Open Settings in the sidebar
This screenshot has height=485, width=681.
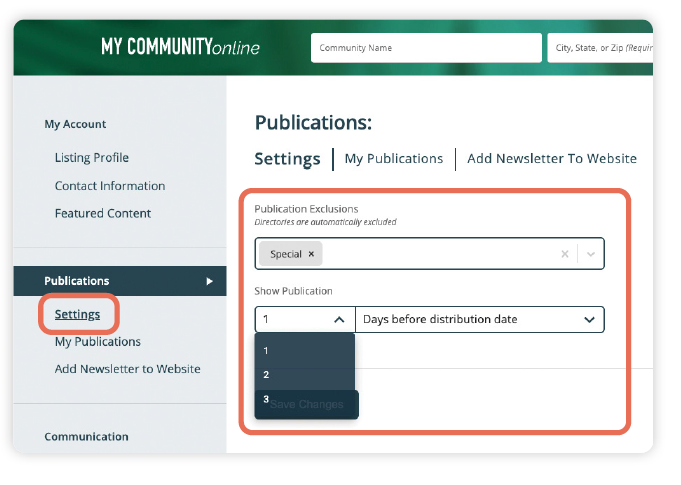point(77,314)
